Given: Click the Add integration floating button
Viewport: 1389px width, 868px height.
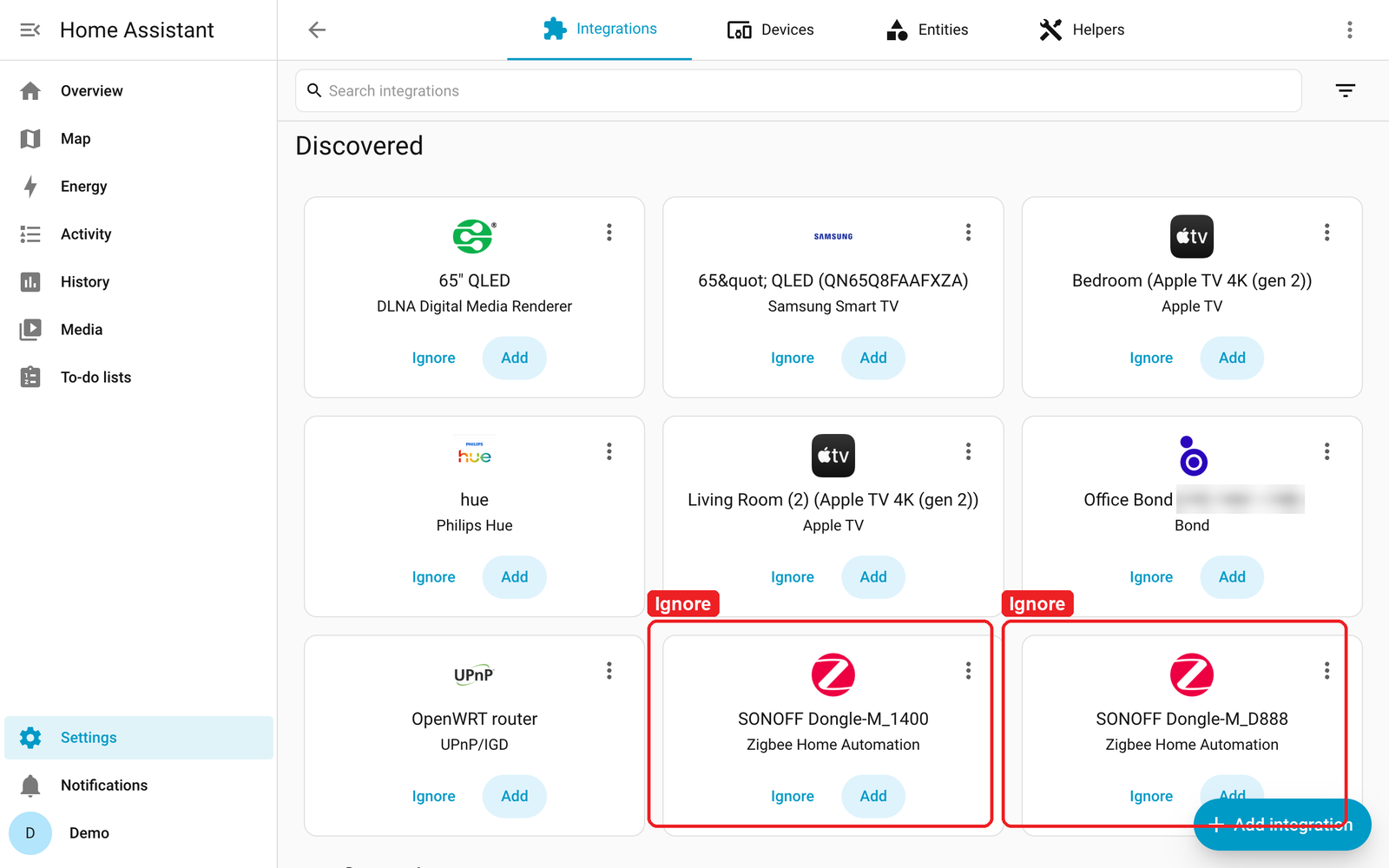Looking at the screenshot, I should point(1282,825).
